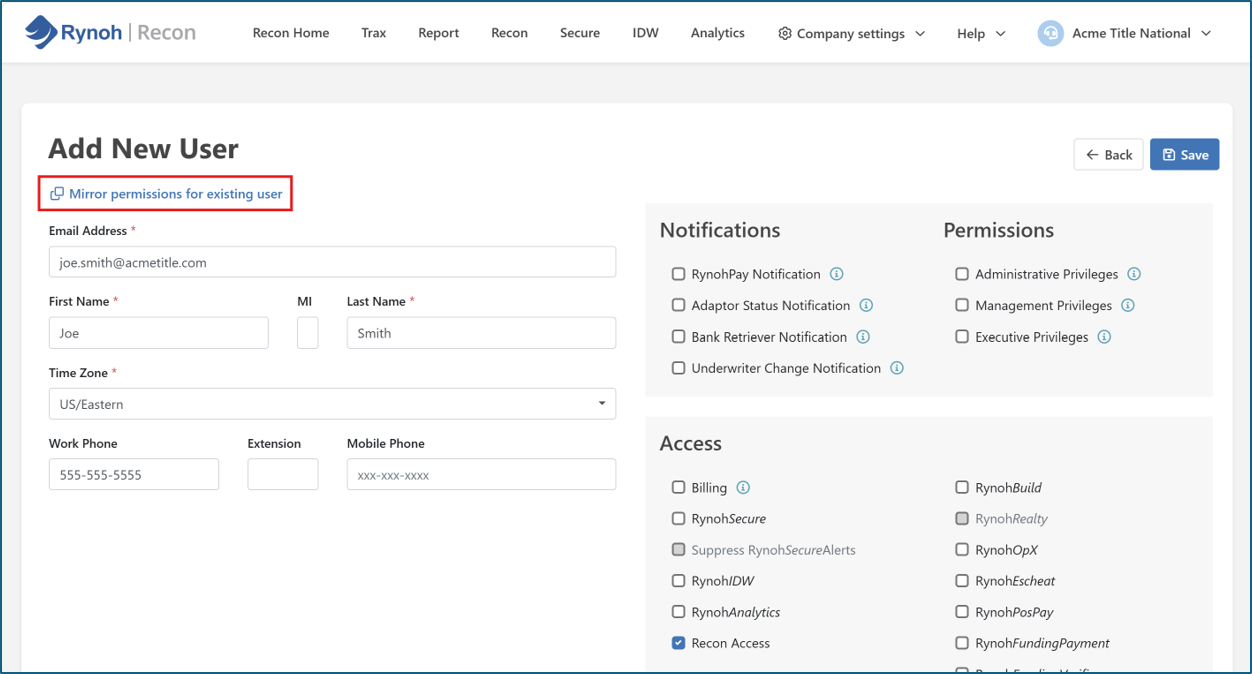Enable RynohFundingPayment checkbox

pyautogui.click(x=962, y=643)
